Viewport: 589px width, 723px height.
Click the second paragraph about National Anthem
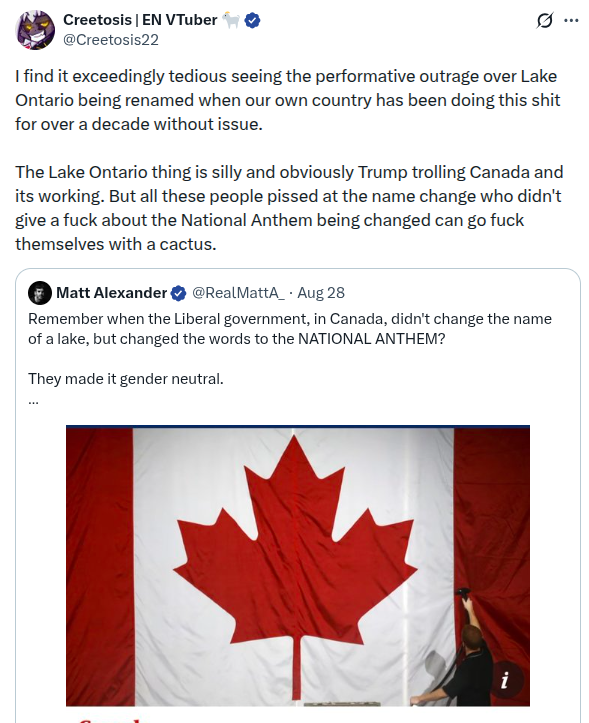point(289,208)
